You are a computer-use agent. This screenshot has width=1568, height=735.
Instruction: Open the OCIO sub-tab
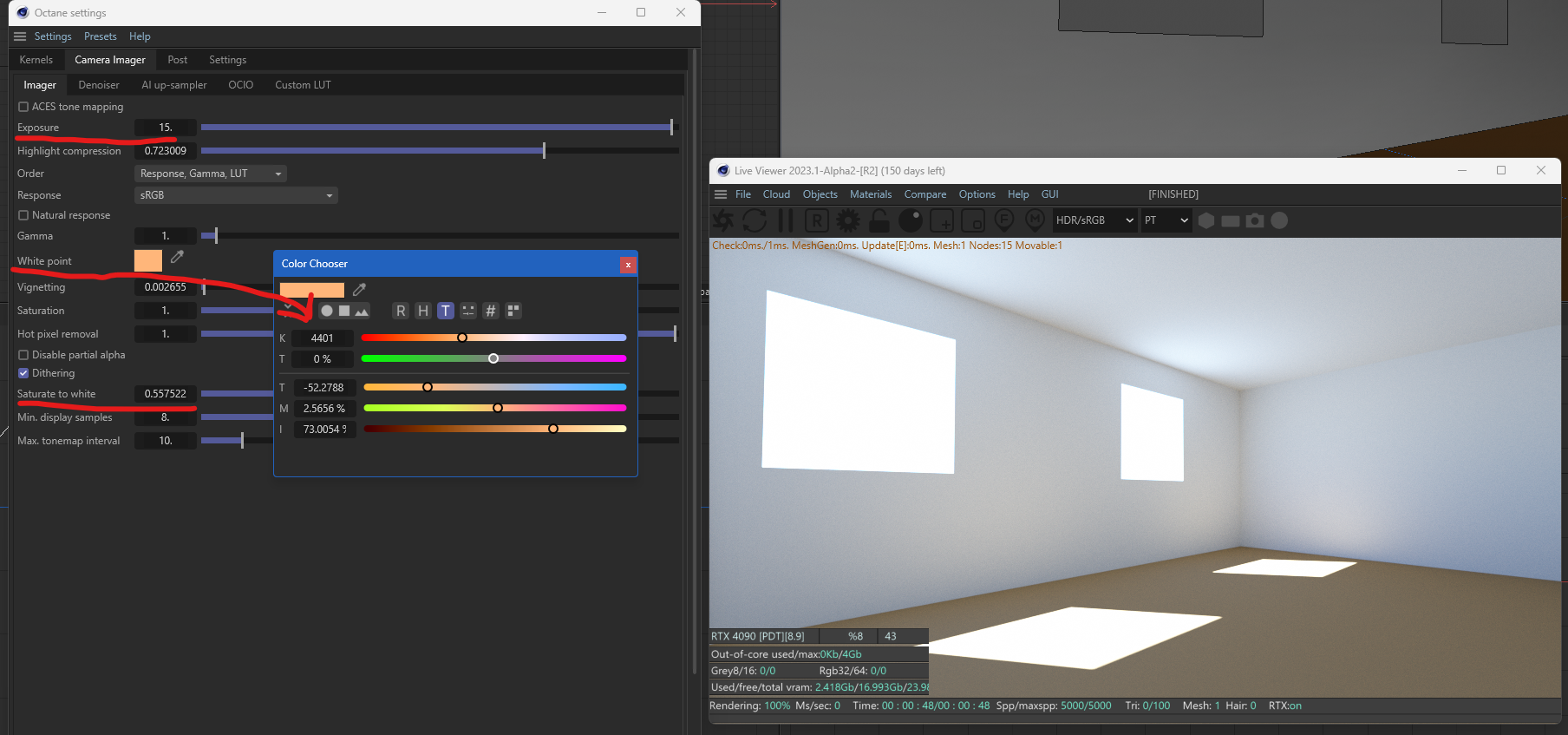point(241,85)
